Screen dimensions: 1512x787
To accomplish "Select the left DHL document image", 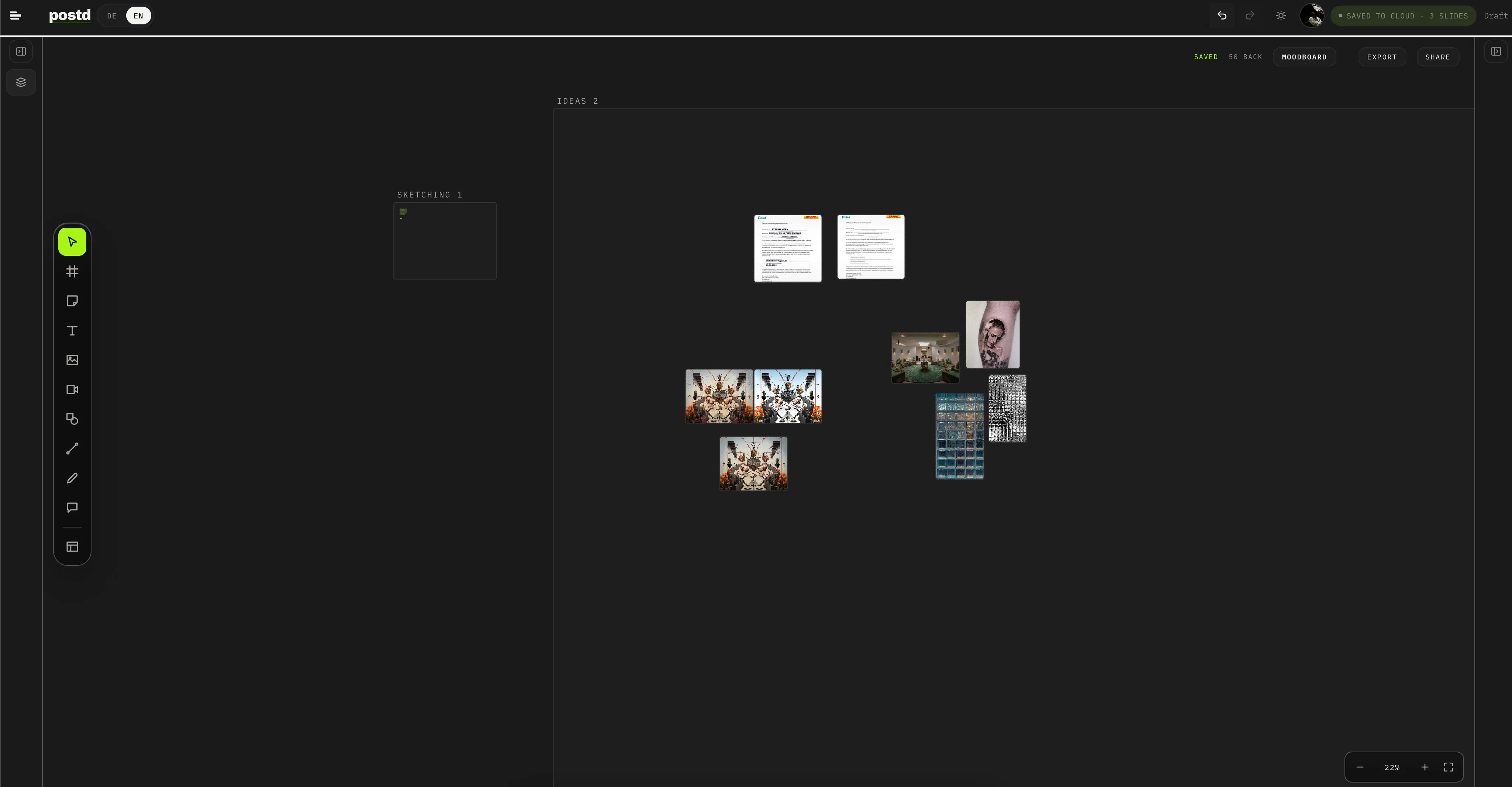I will pos(788,248).
